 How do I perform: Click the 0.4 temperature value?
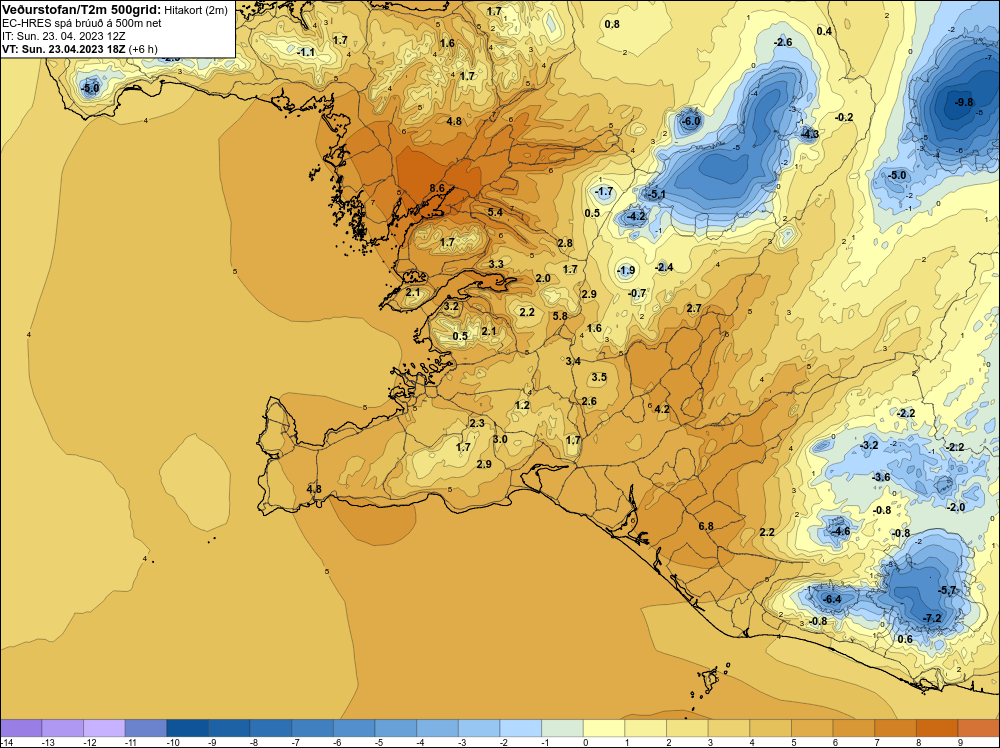click(x=824, y=31)
